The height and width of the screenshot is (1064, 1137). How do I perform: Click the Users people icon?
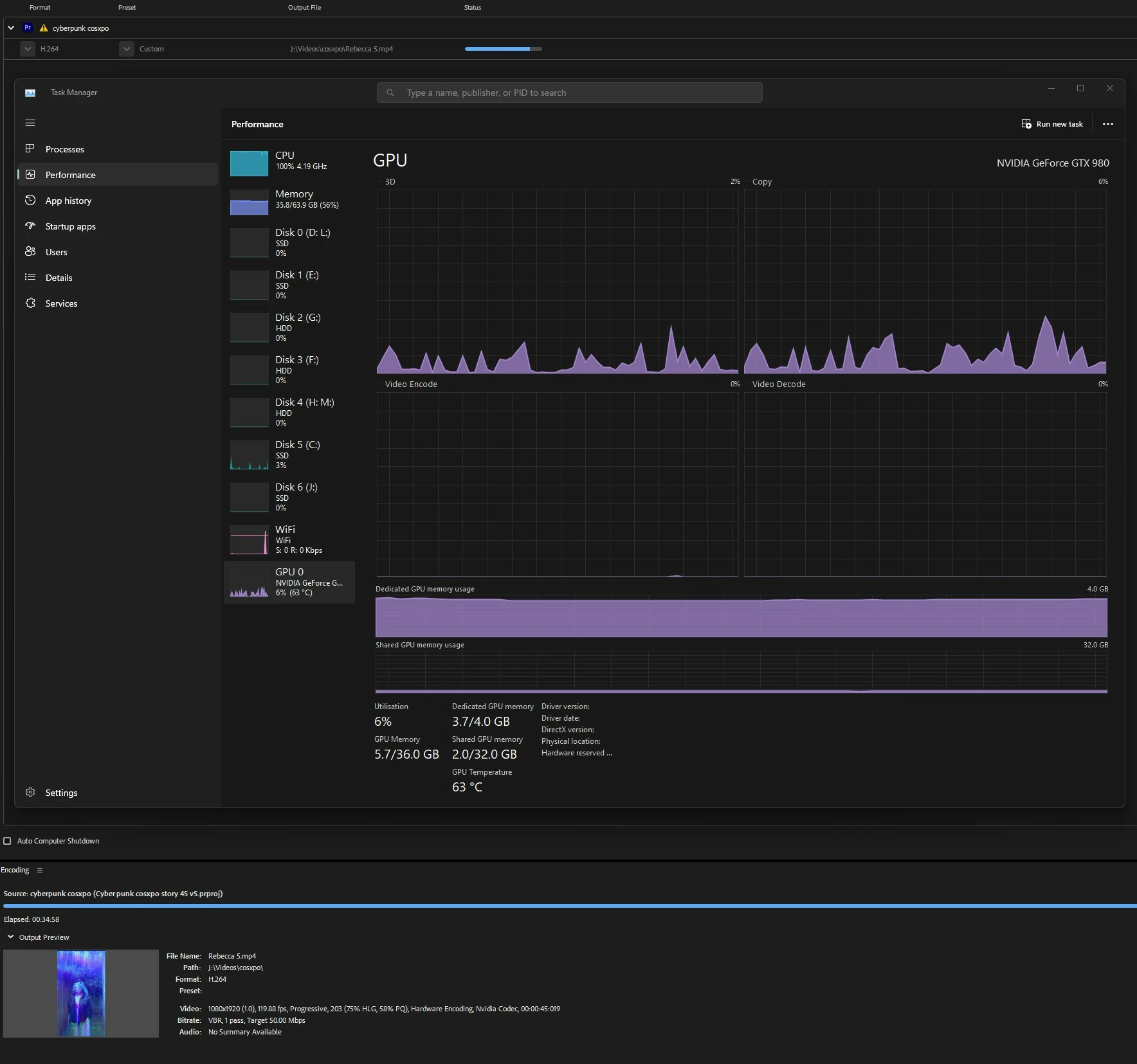[x=30, y=251]
